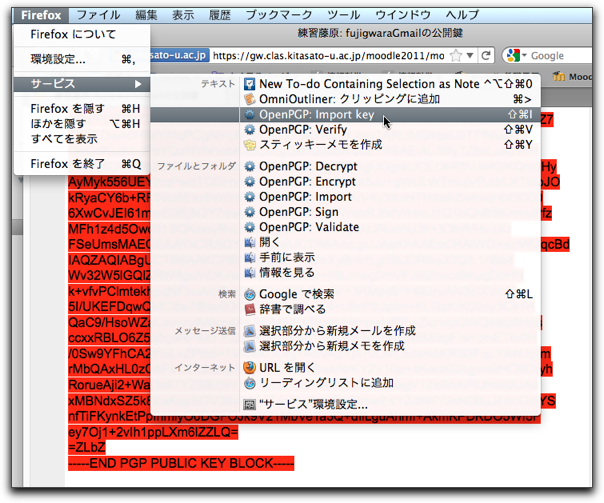This screenshot has width=604, height=503.
Task: Open 履歴 menu
Action: (x=220, y=15)
